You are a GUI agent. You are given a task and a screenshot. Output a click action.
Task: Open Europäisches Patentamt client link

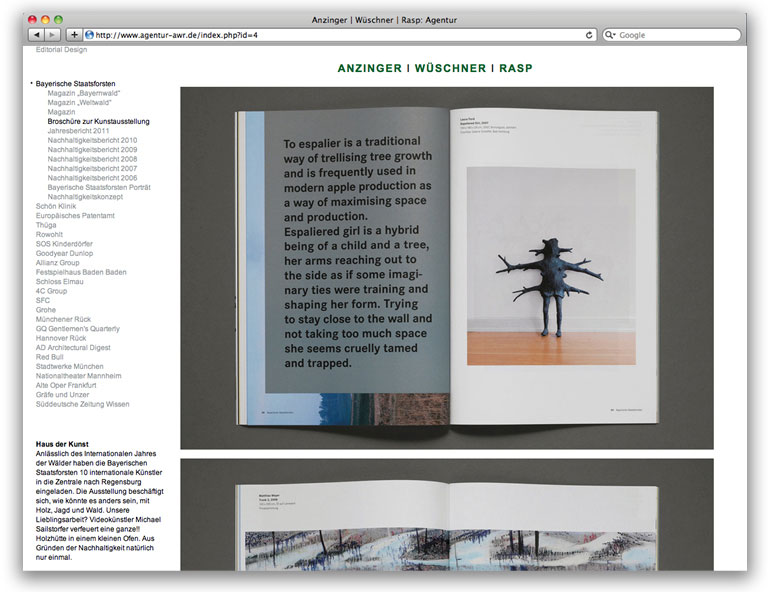click(75, 215)
